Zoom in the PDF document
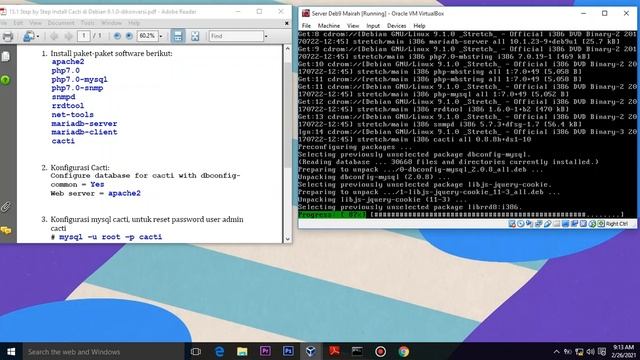Screen dimensions: 640x360 click(129, 36)
